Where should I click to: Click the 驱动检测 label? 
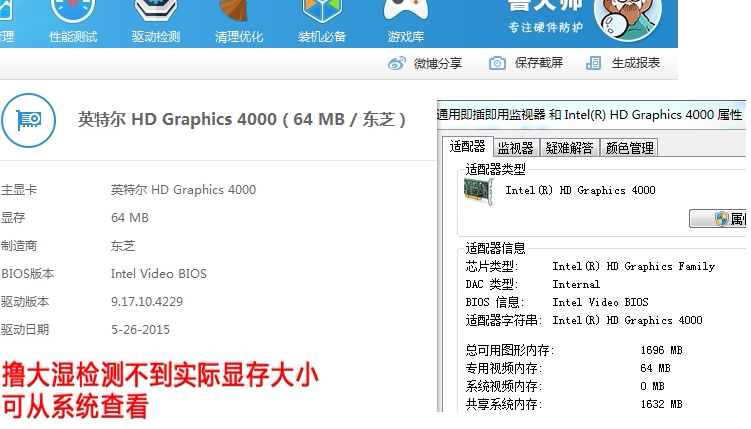click(x=156, y=37)
